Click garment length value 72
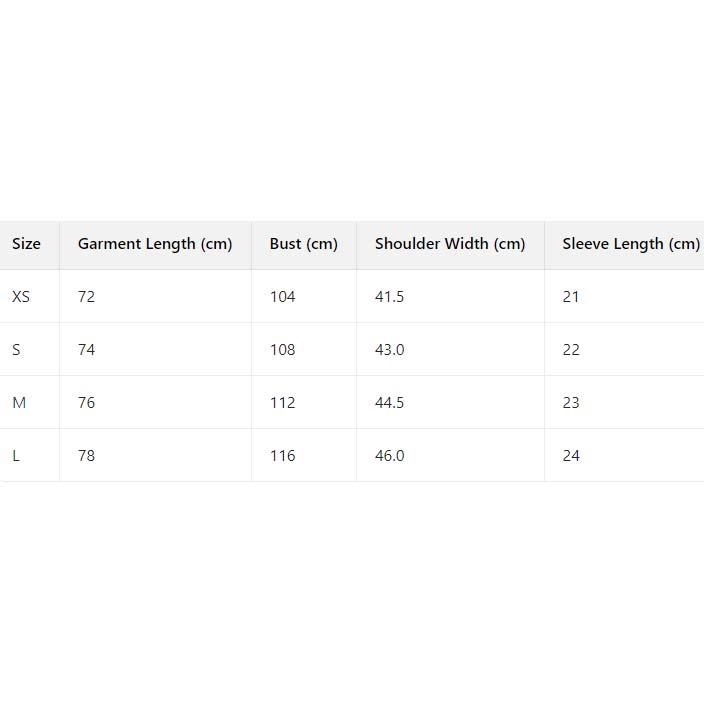 click(87, 297)
